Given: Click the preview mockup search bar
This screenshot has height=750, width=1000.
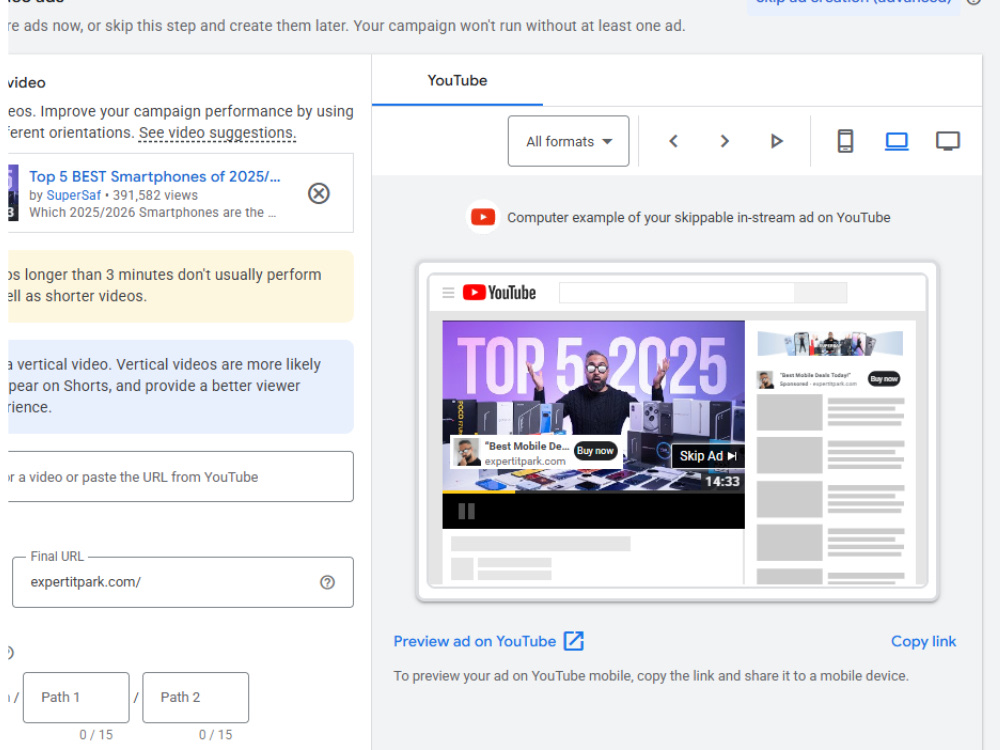Looking at the screenshot, I should click(x=703, y=293).
